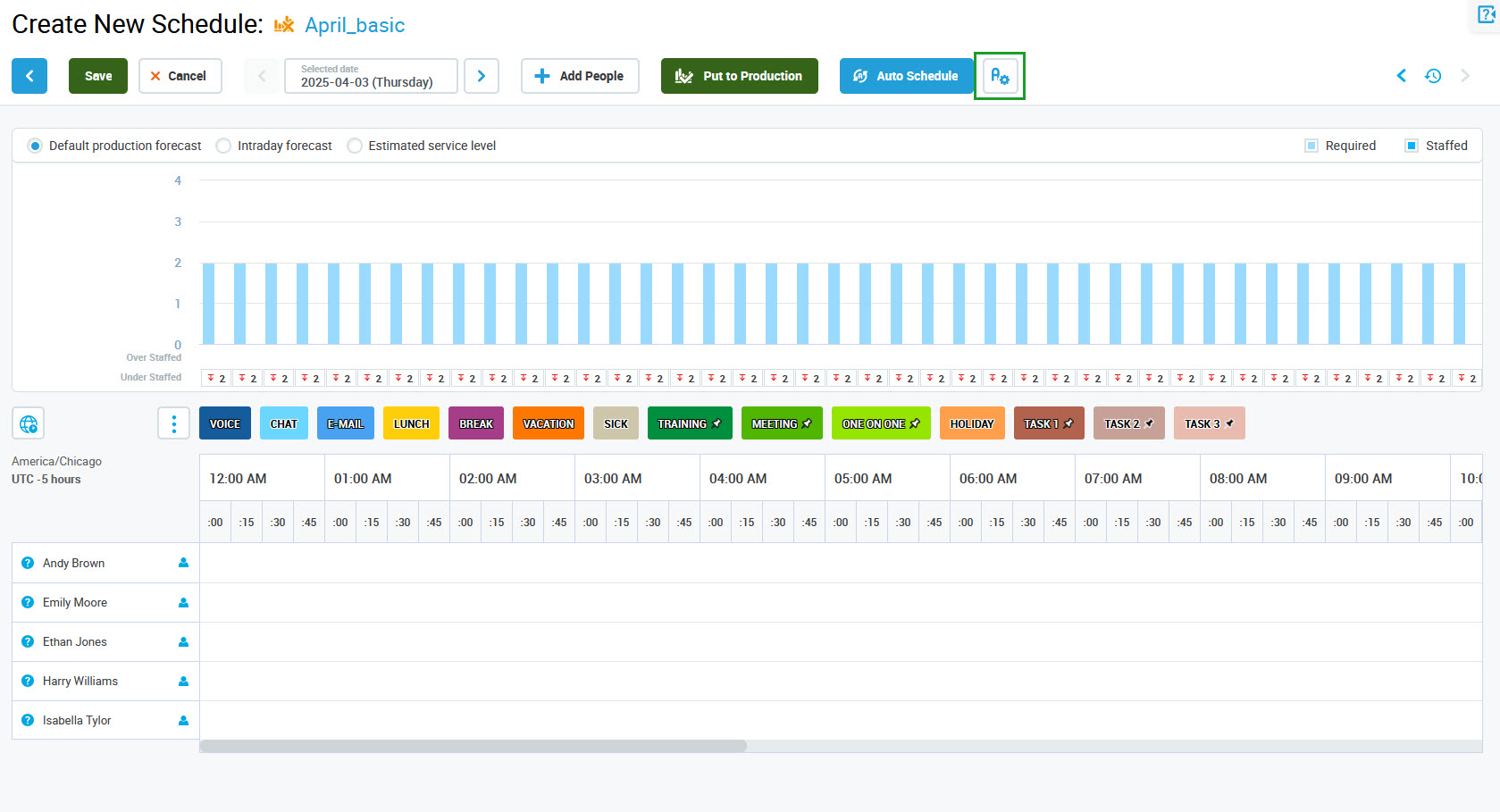Click the horizontal timeline scrollbar

(473, 746)
